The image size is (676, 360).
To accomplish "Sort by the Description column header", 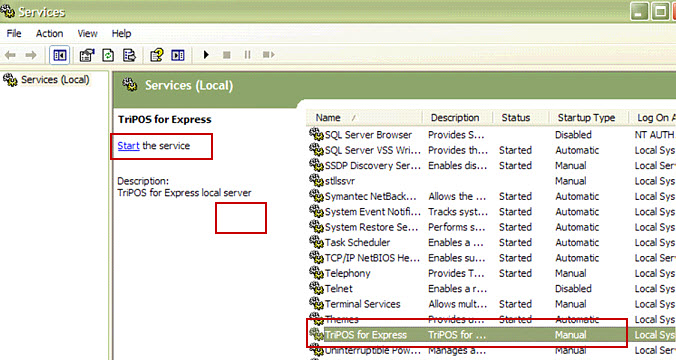I will tap(457, 118).
